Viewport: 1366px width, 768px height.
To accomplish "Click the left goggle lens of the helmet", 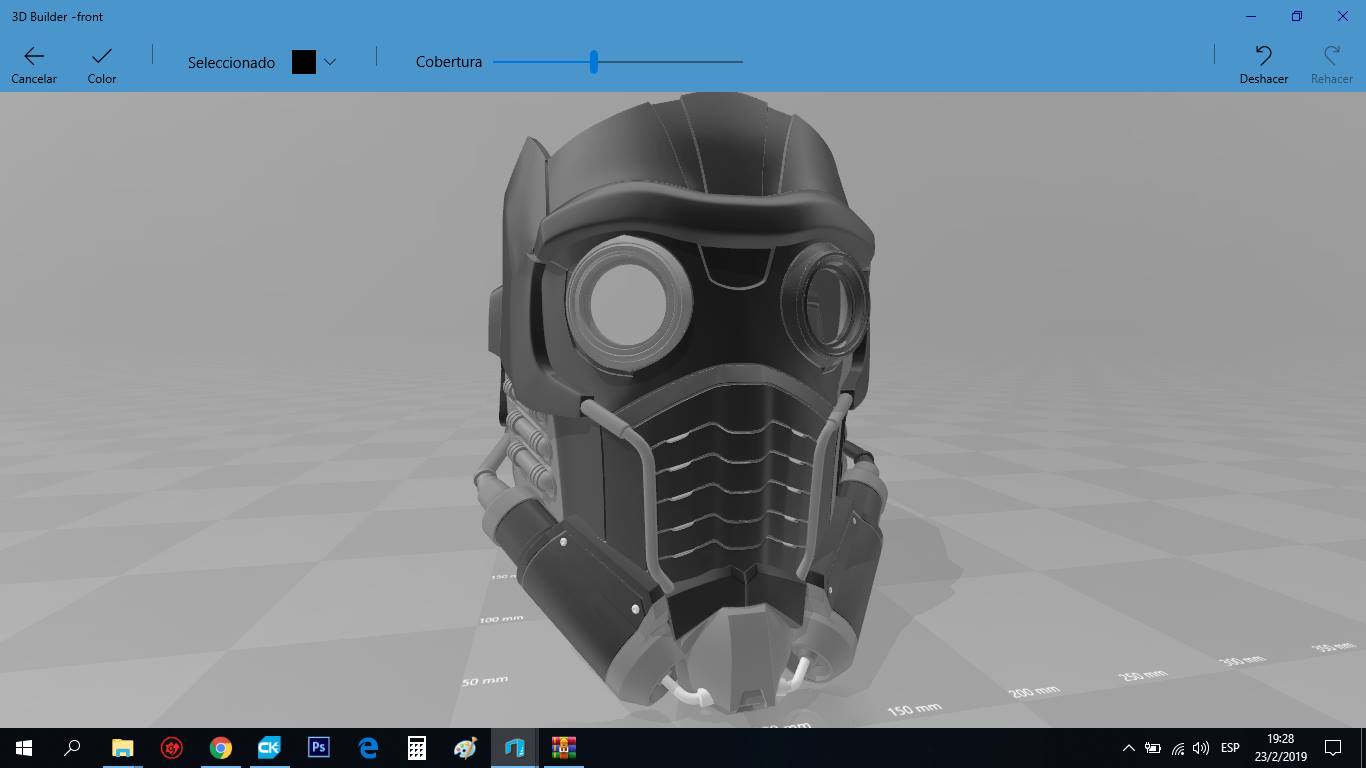I will pos(629,305).
